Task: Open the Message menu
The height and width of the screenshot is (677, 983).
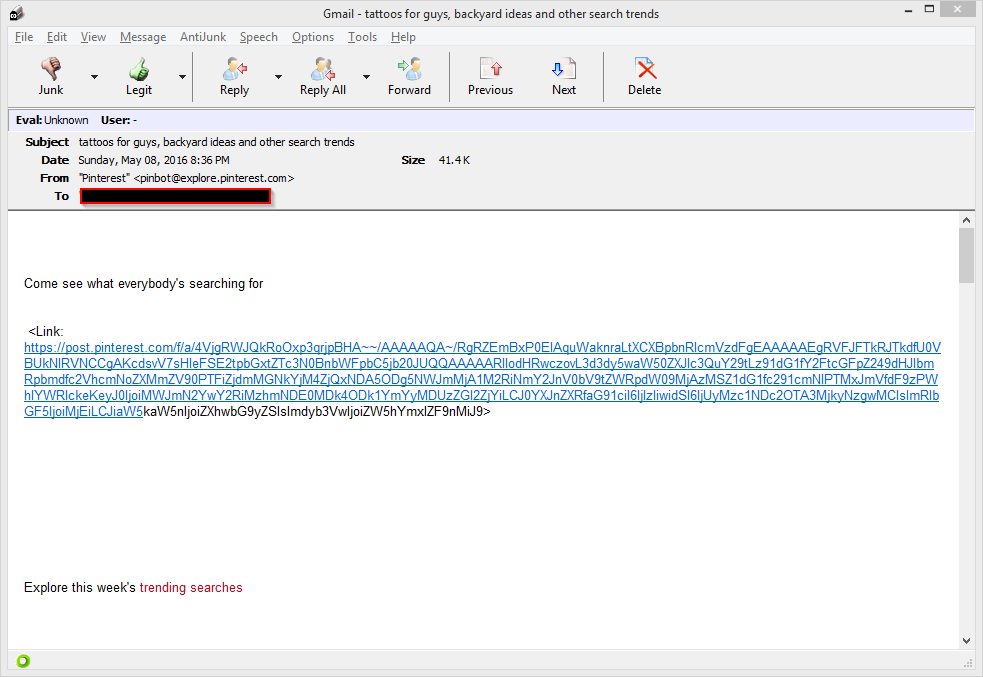Action: 143,37
